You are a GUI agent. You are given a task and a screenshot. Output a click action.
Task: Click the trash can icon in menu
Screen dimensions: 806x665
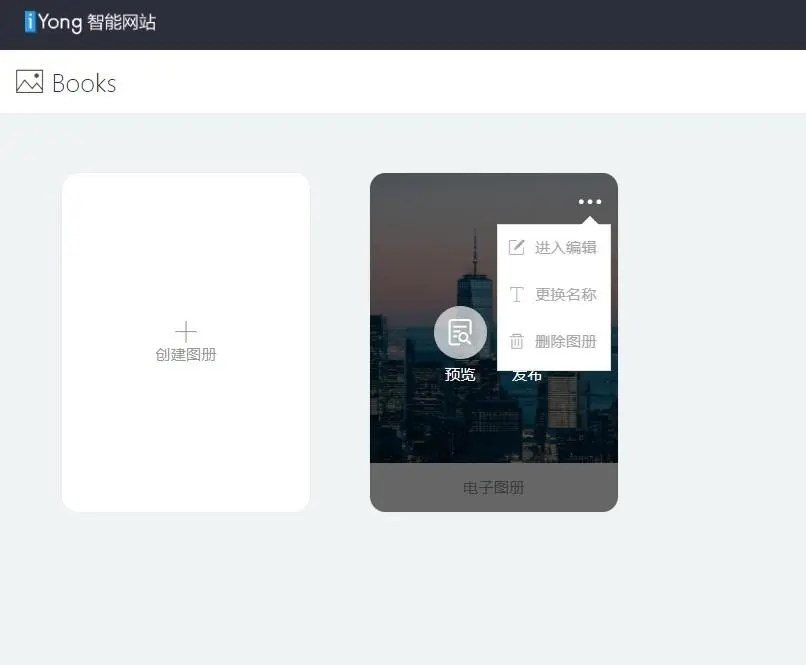pyautogui.click(x=516, y=341)
